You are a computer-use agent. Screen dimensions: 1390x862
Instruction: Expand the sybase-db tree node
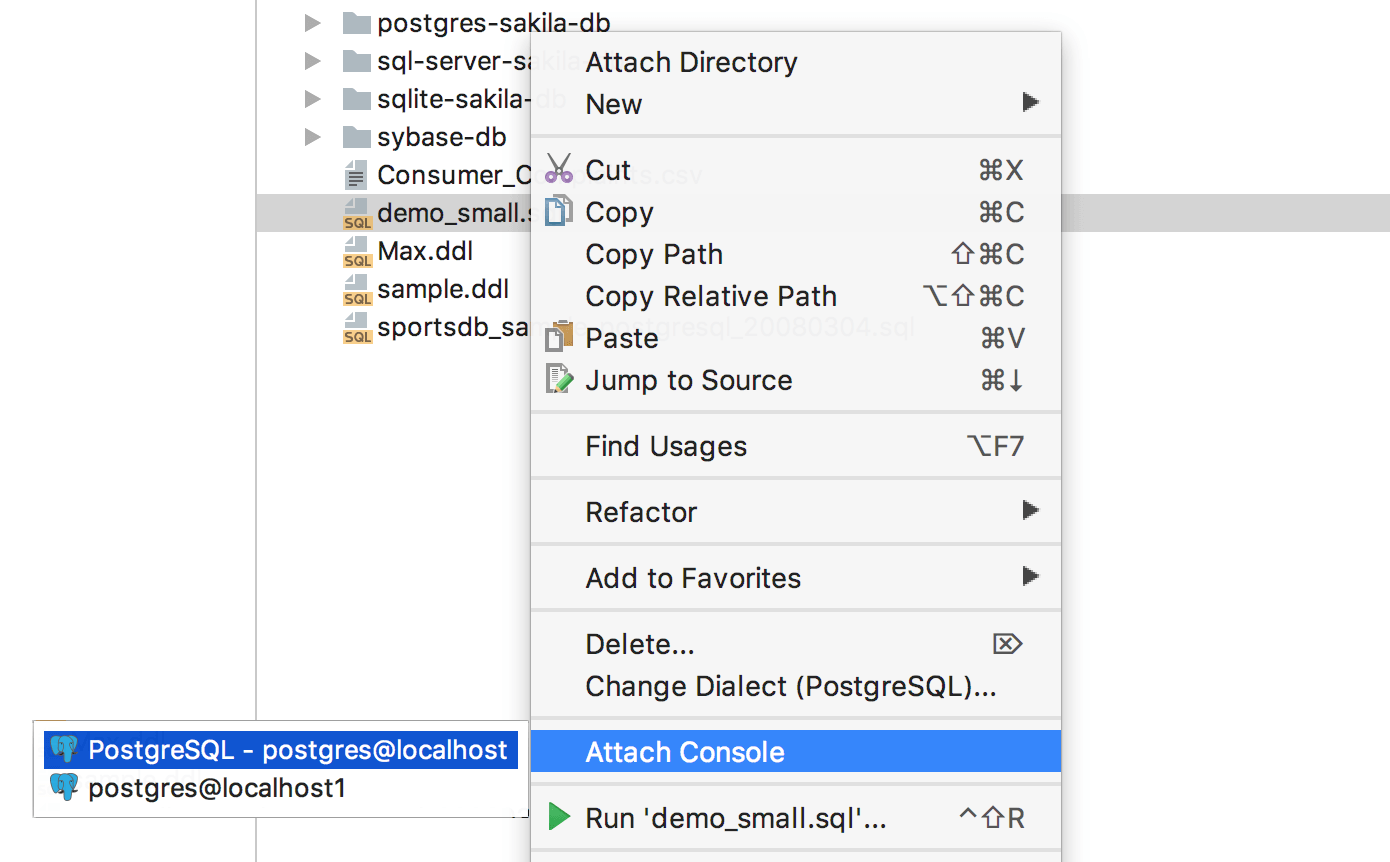click(x=313, y=137)
